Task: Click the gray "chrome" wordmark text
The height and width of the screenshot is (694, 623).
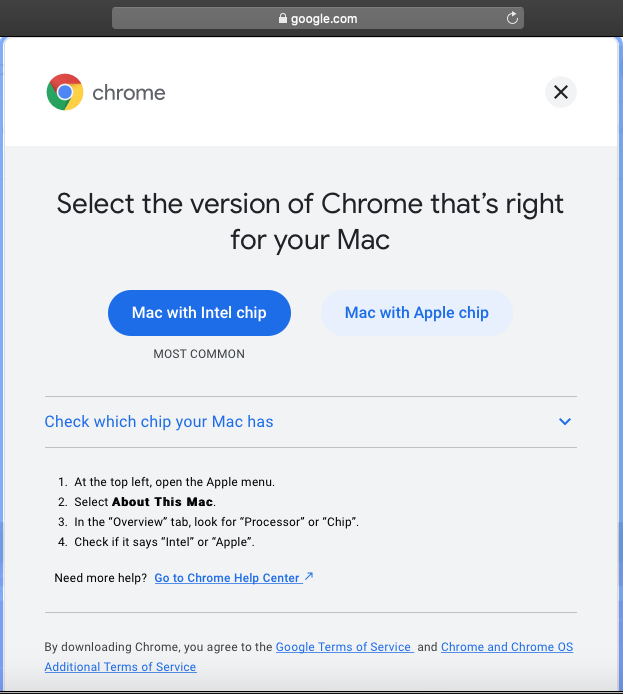Action: (x=129, y=93)
